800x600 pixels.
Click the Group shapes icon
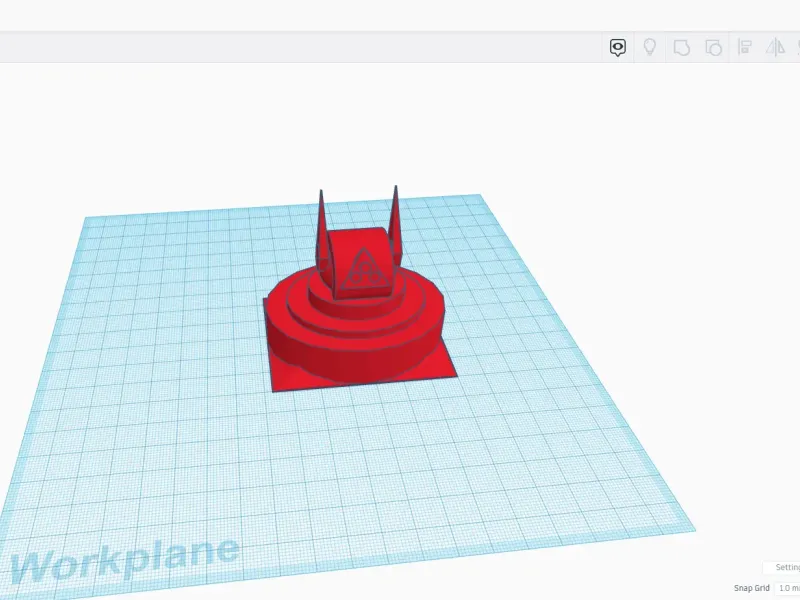pyautogui.click(x=682, y=47)
